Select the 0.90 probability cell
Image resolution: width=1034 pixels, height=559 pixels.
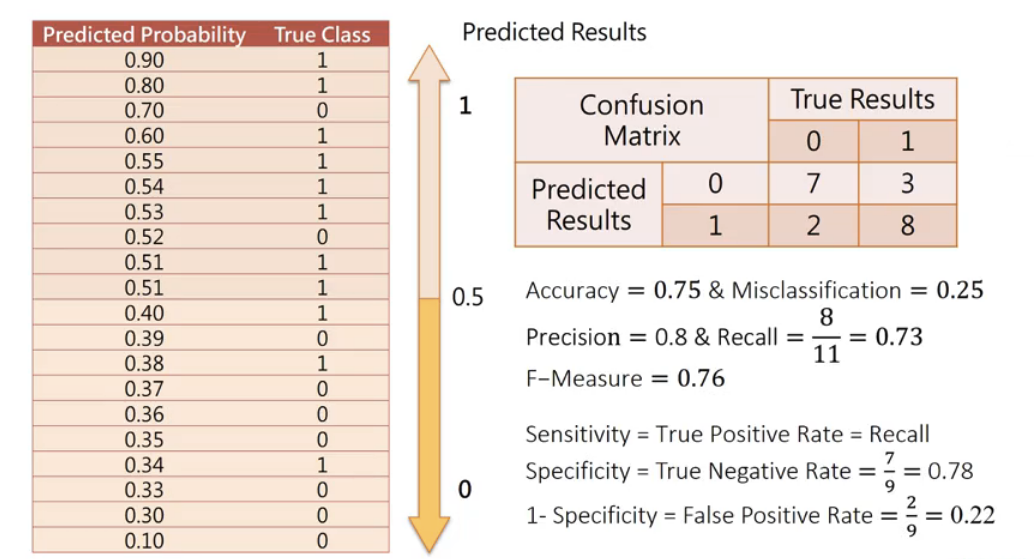[x=145, y=60]
